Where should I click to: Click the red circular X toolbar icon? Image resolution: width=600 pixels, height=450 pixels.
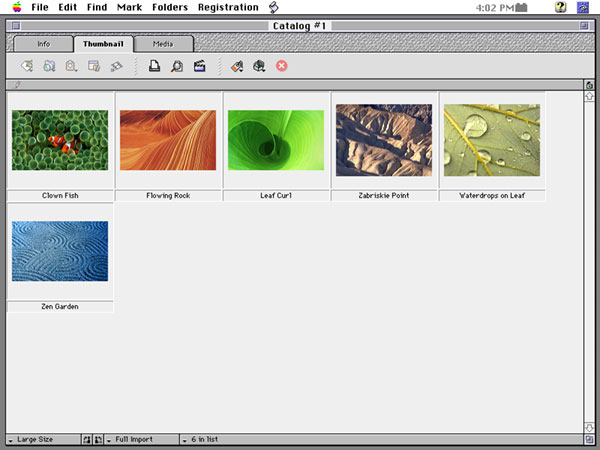tap(282, 67)
